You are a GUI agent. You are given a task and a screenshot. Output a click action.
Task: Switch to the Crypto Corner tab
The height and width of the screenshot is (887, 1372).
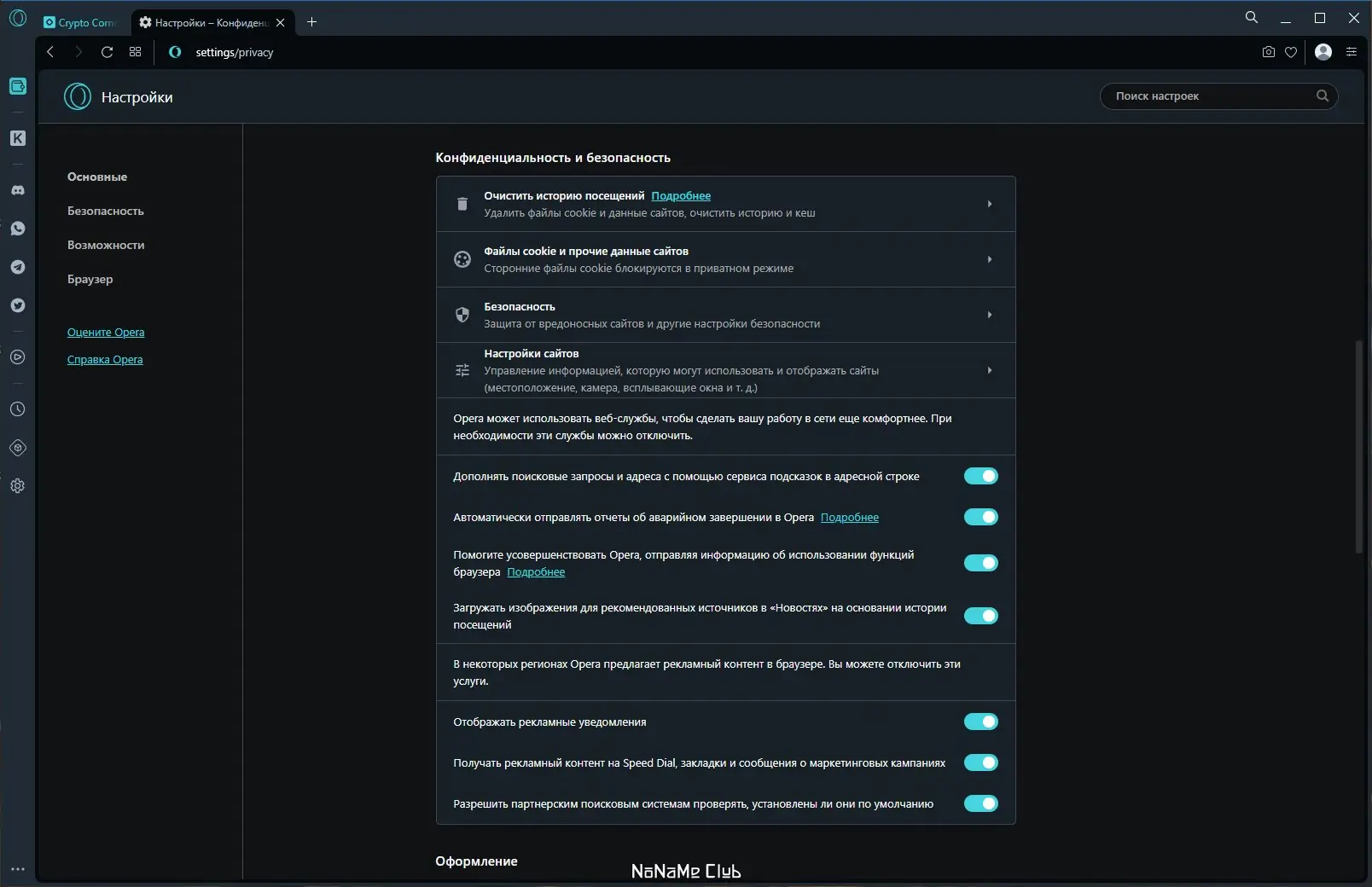click(x=80, y=23)
